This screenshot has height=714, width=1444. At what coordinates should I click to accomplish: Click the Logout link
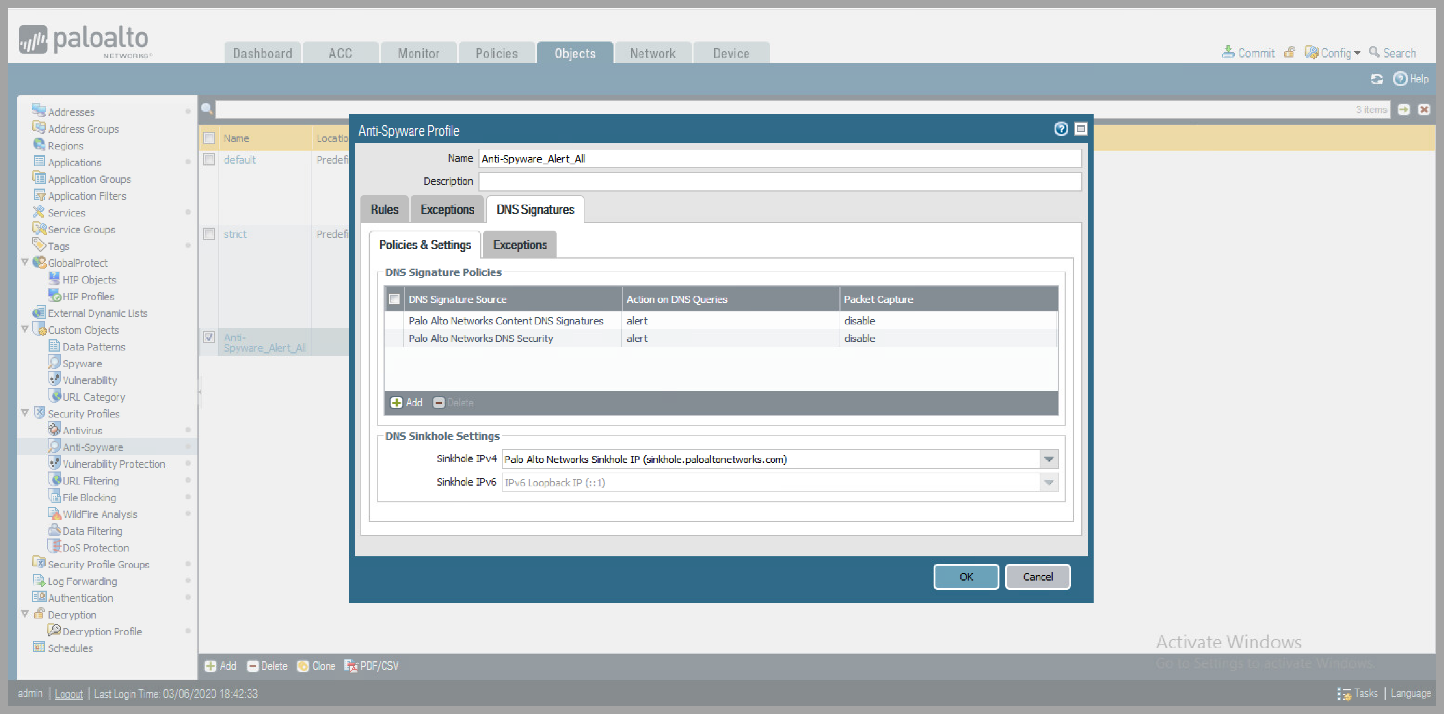coord(69,693)
